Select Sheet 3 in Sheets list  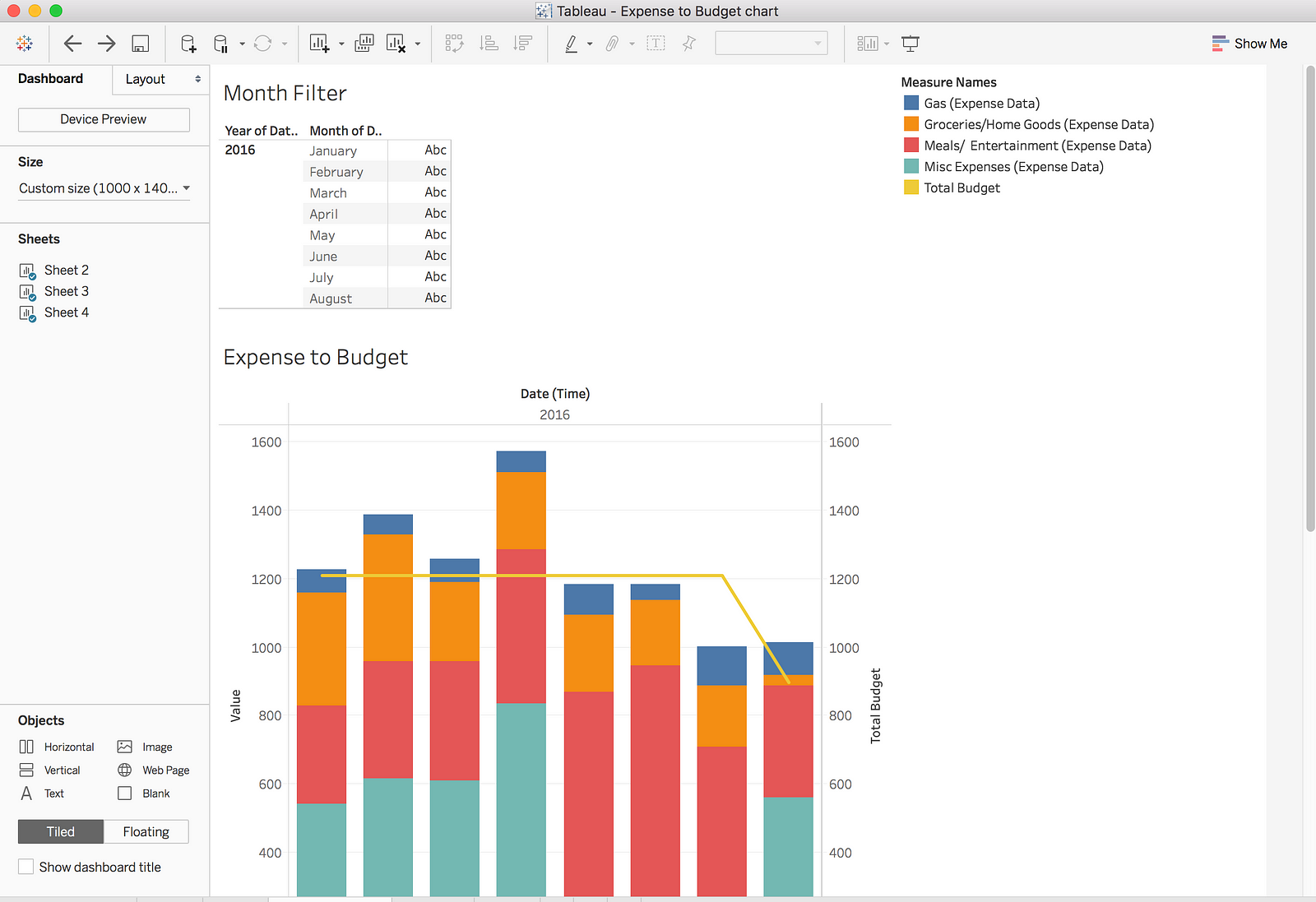66,291
